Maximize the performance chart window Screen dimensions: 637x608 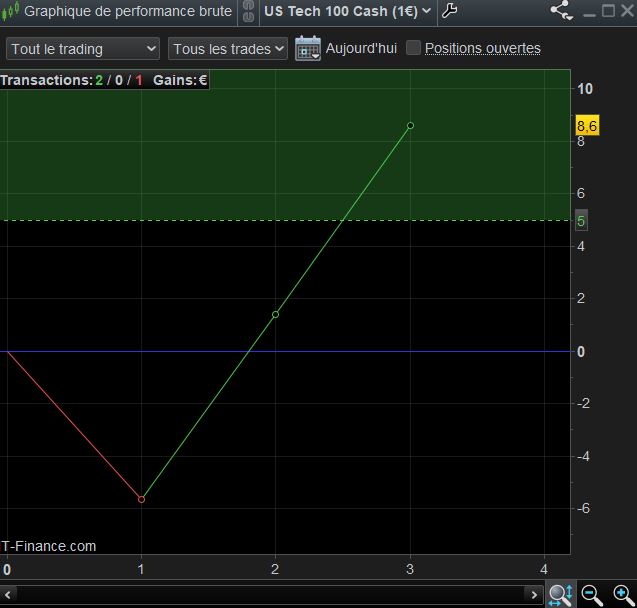[x=608, y=11]
